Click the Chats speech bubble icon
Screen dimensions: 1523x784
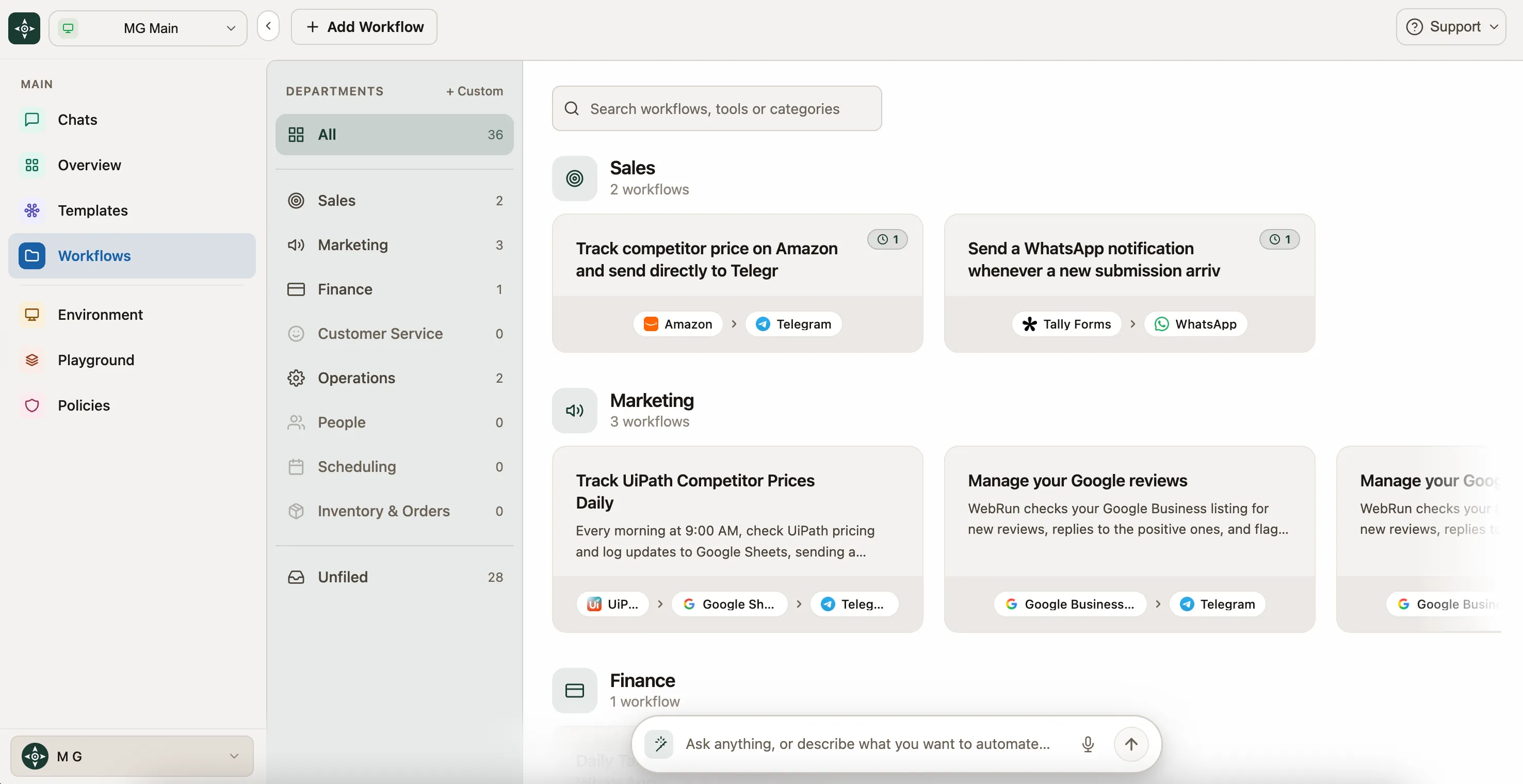(32, 120)
